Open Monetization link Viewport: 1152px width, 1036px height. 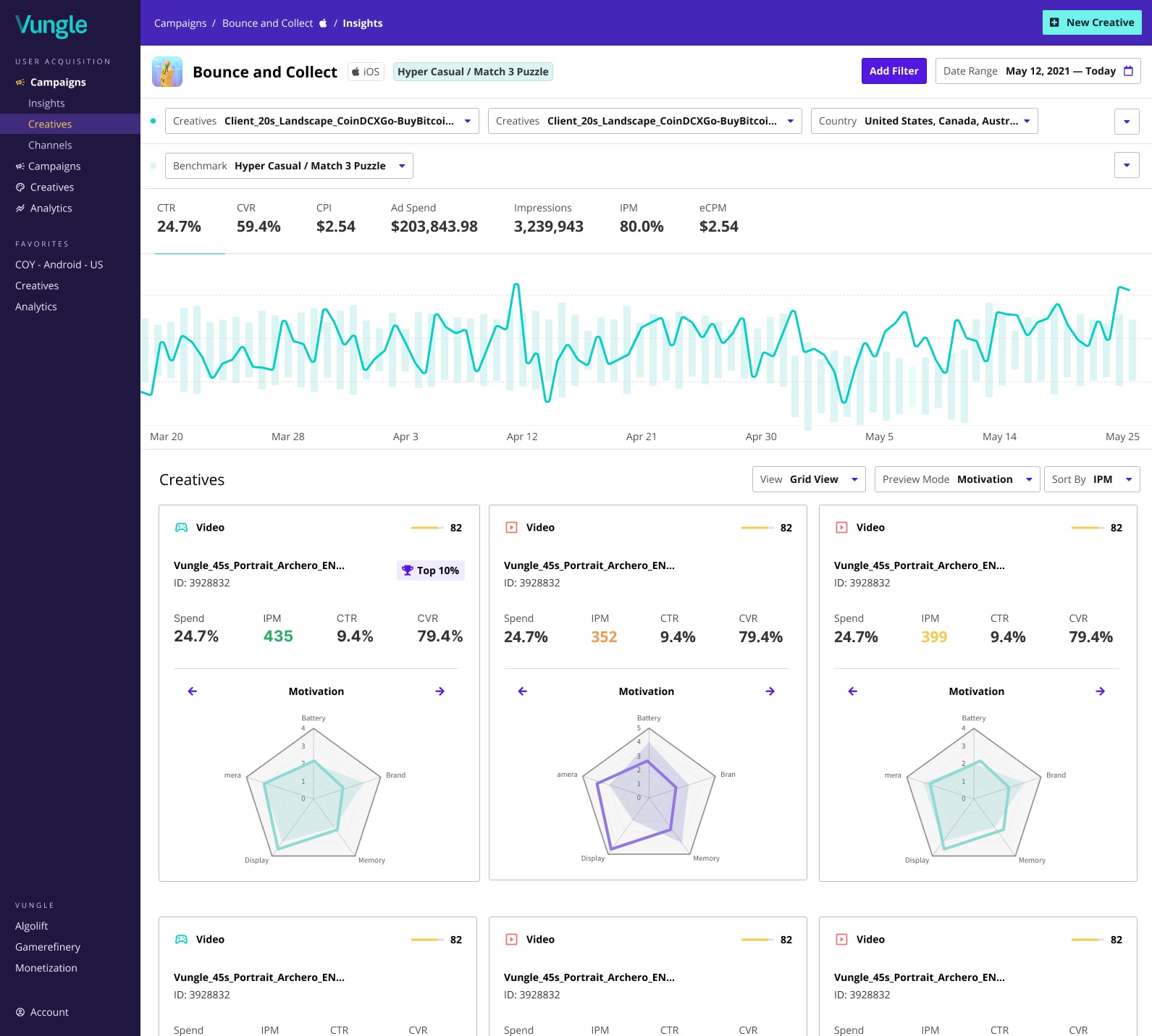click(46, 968)
